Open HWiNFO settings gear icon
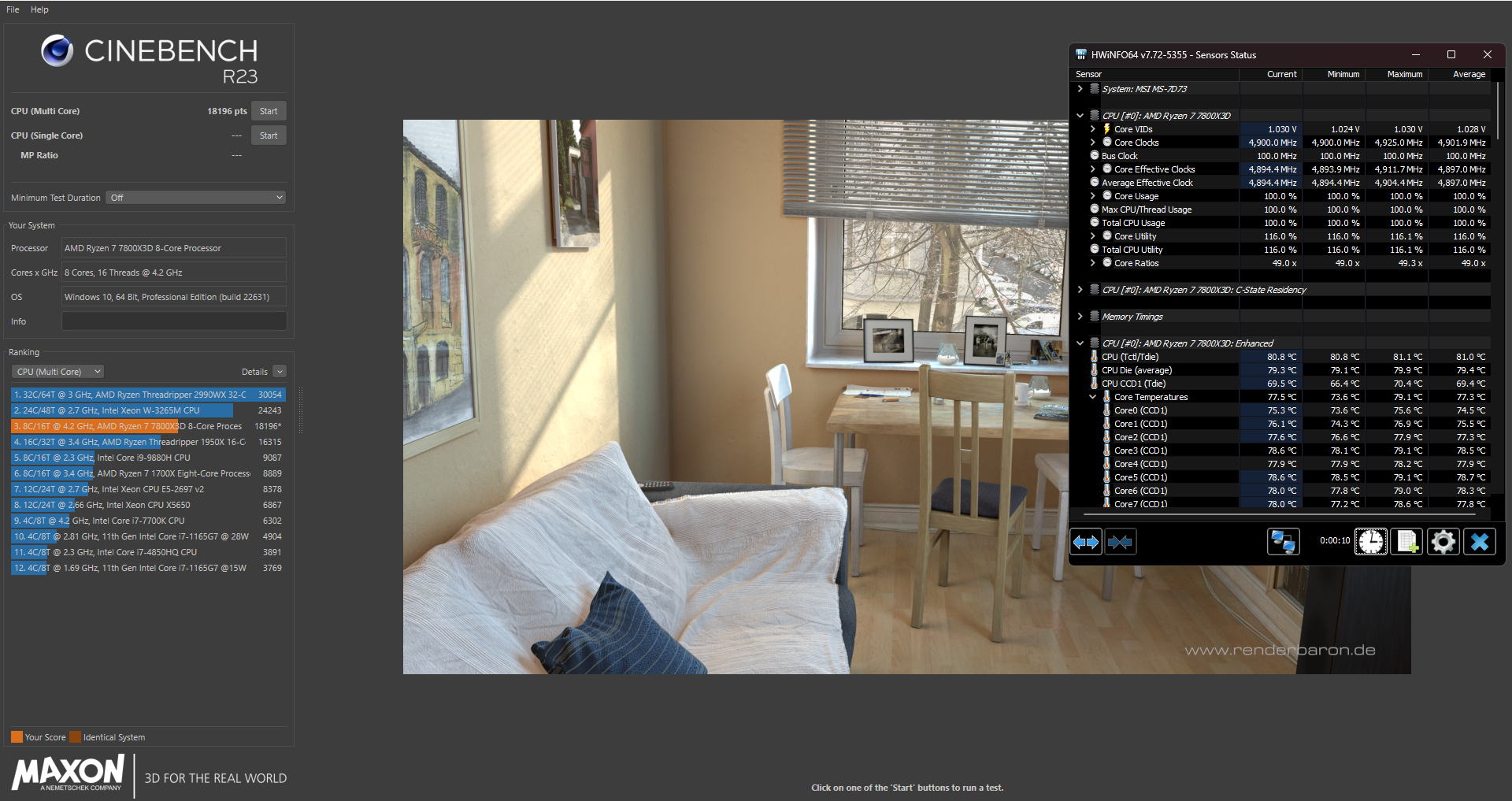 click(x=1443, y=542)
